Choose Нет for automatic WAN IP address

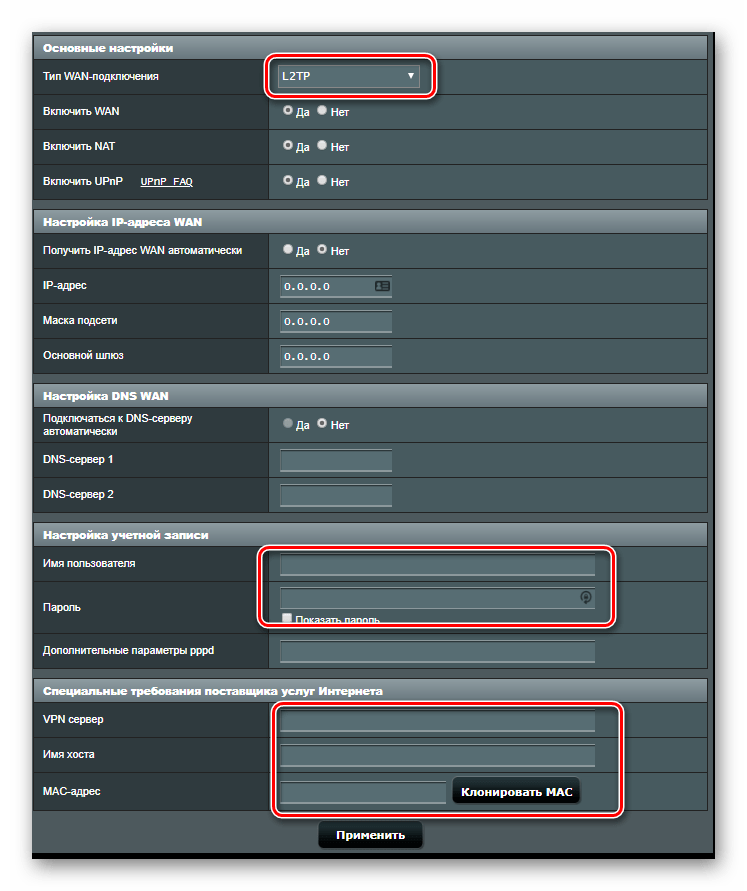[x=322, y=249]
